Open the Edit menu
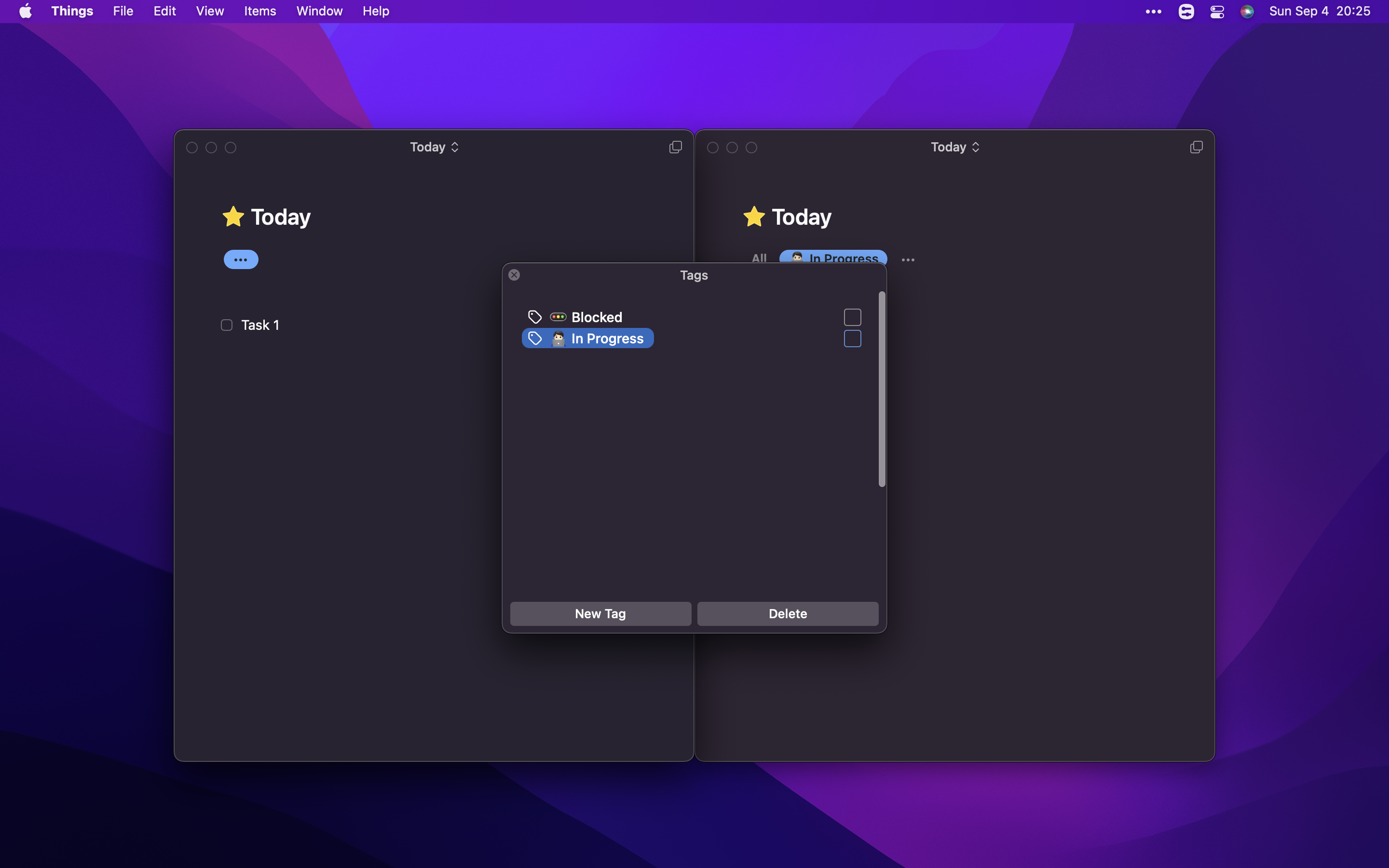This screenshot has width=1389, height=868. coord(165,11)
